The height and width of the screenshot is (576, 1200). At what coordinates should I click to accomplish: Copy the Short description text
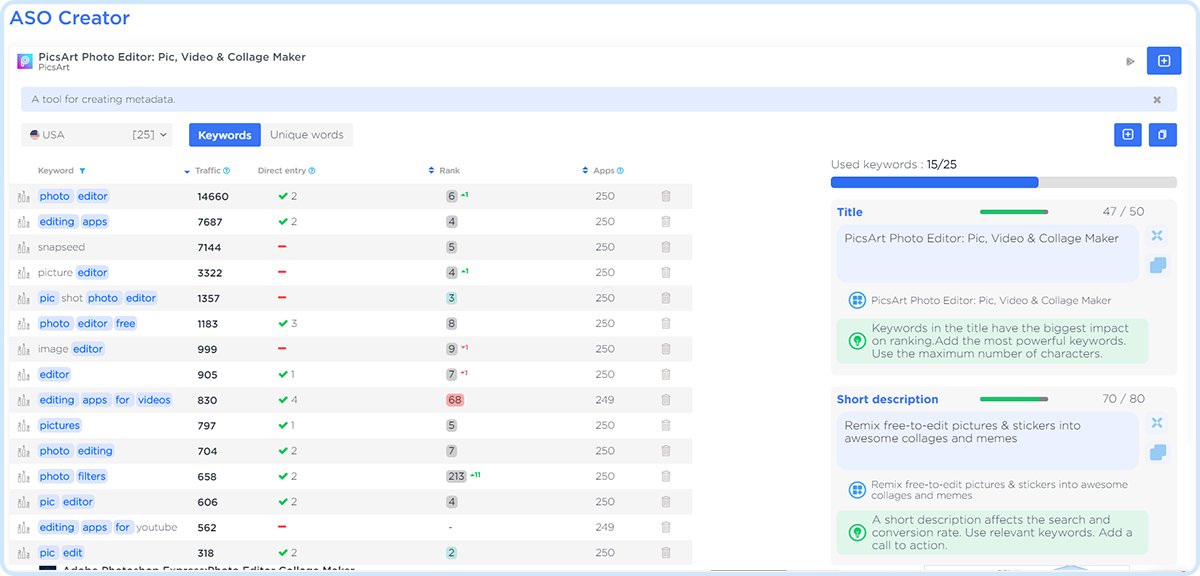pos(1157,453)
